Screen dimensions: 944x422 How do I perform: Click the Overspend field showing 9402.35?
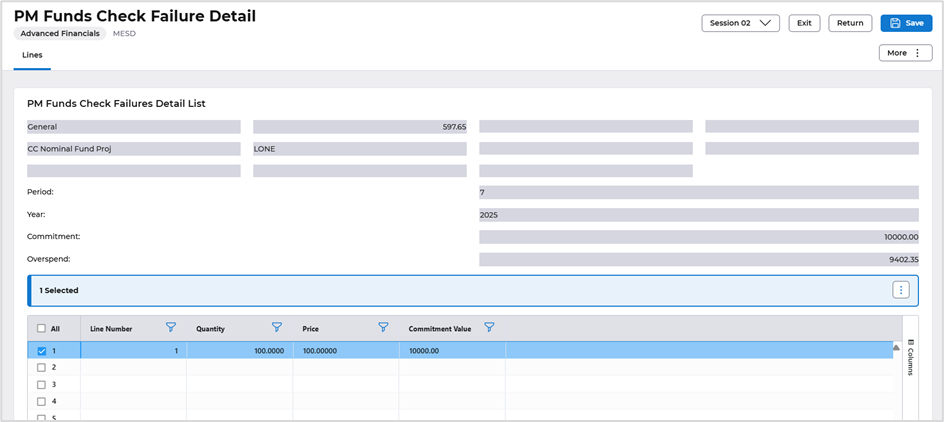coord(699,259)
